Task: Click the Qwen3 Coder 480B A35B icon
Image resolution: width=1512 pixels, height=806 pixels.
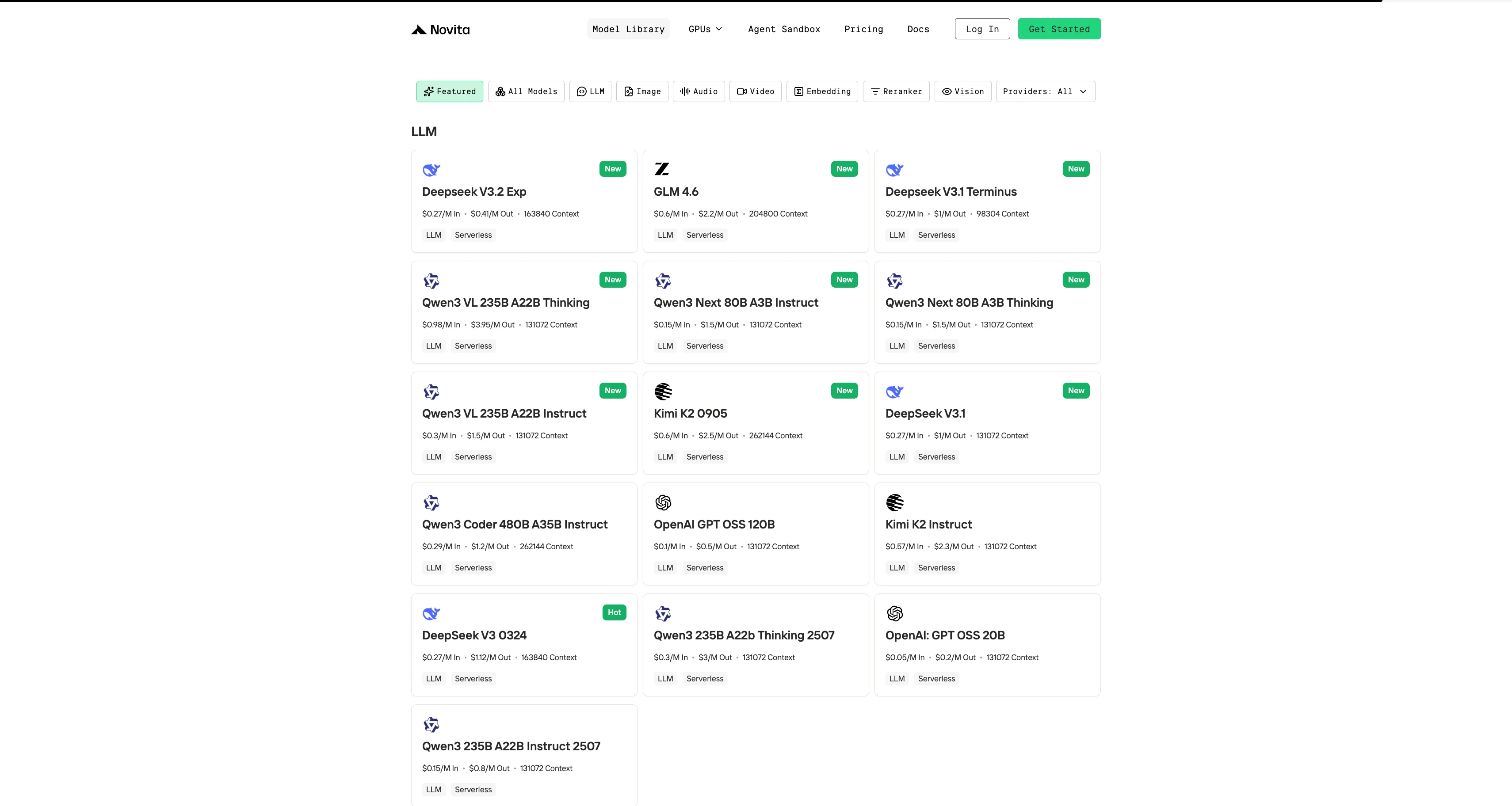Action: pyautogui.click(x=431, y=502)
